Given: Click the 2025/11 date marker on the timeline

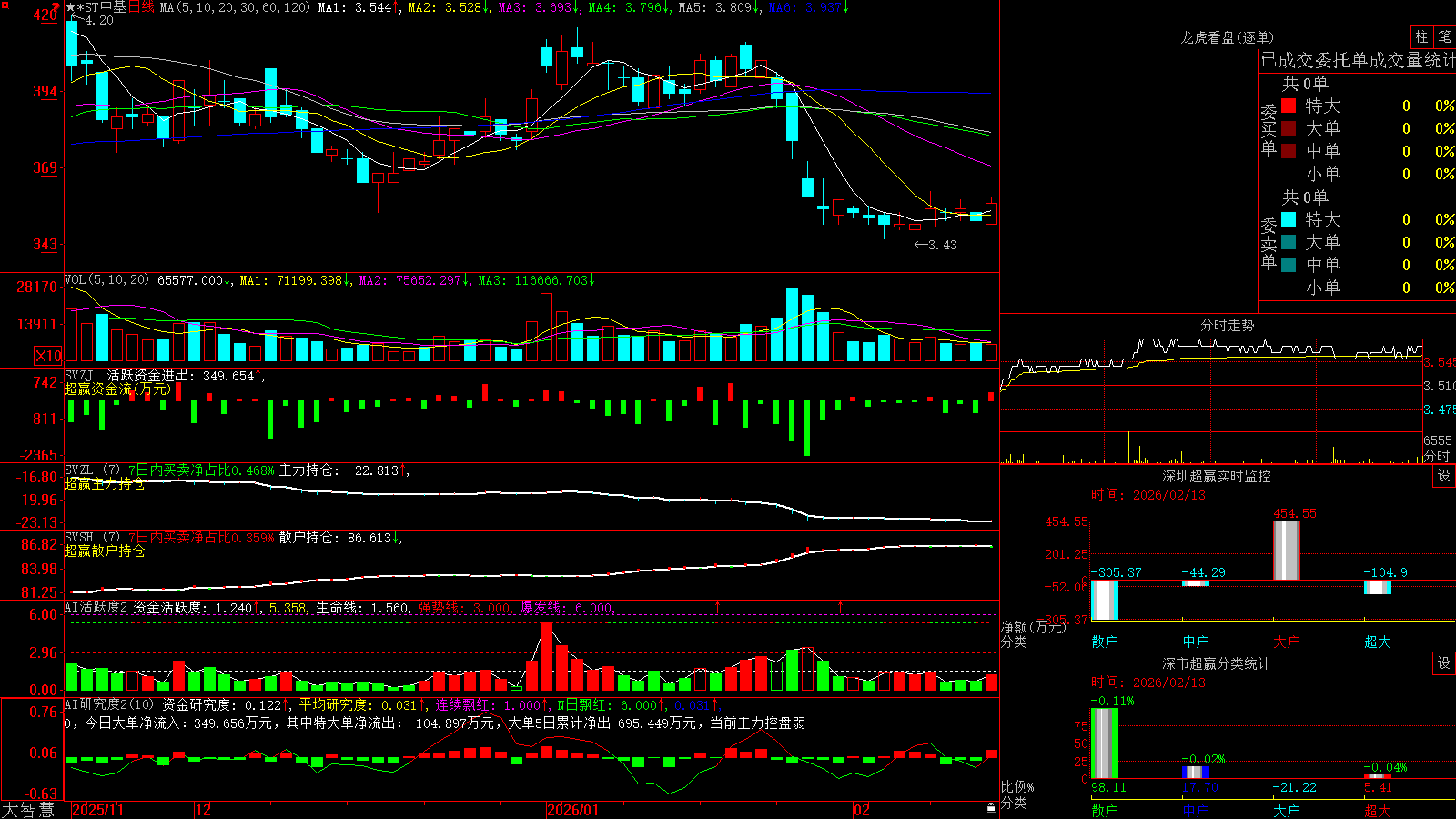Looking at the screenshot, I should [97, 810].
